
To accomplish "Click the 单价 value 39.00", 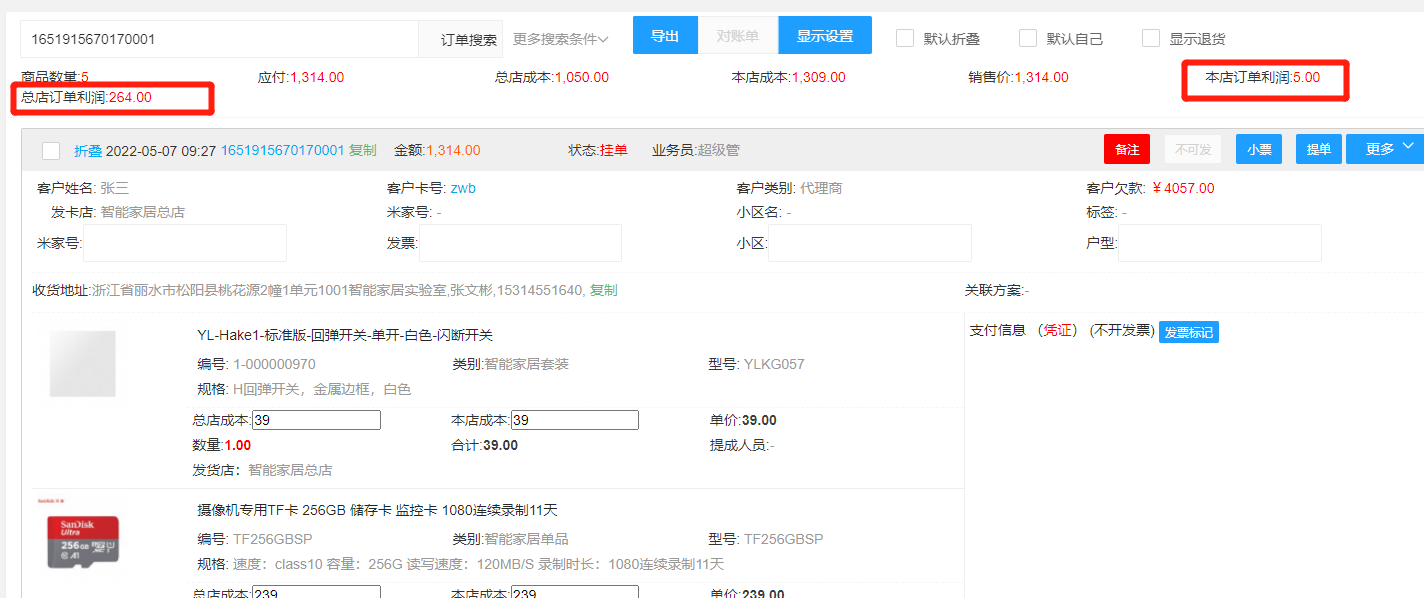I will point(760,420).
